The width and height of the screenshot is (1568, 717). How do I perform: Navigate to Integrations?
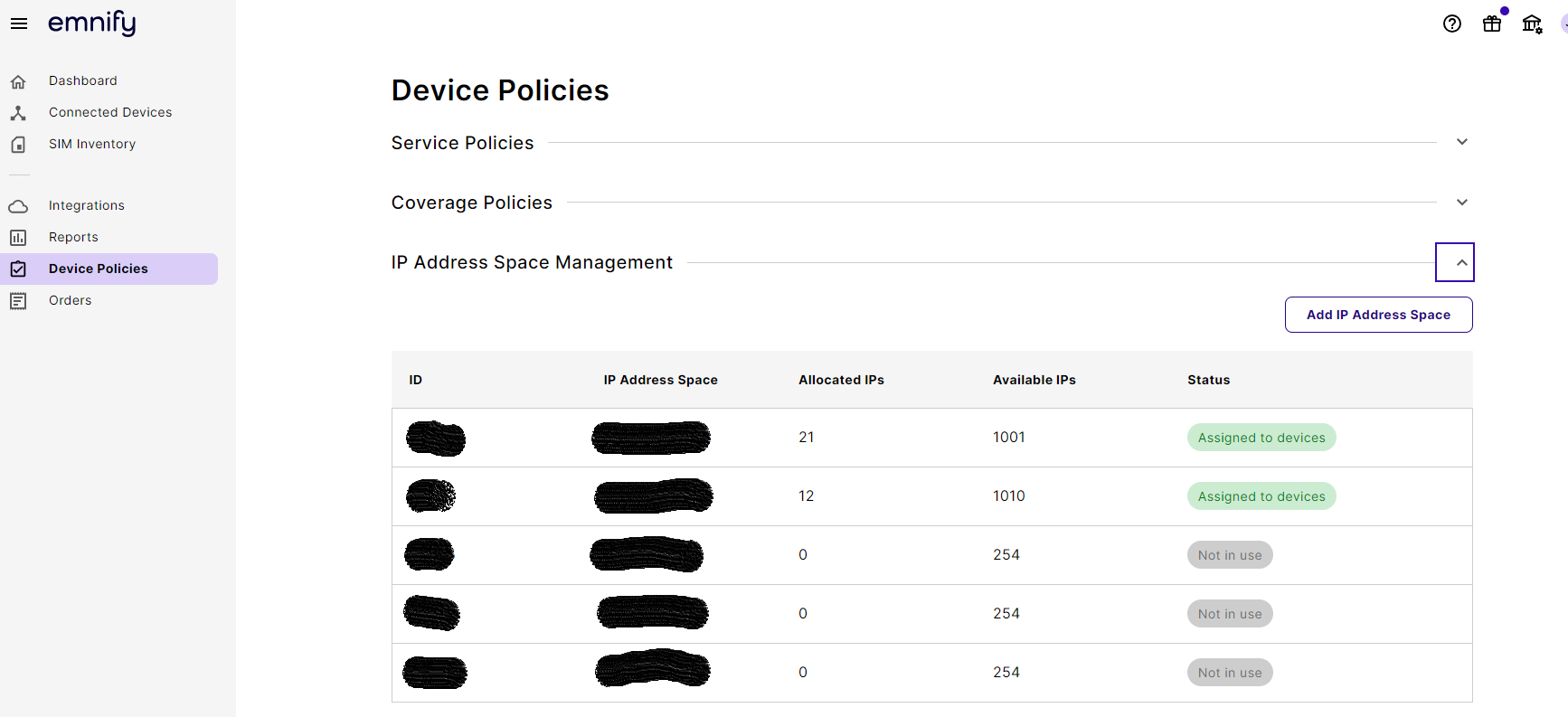(x=87, y=205)
